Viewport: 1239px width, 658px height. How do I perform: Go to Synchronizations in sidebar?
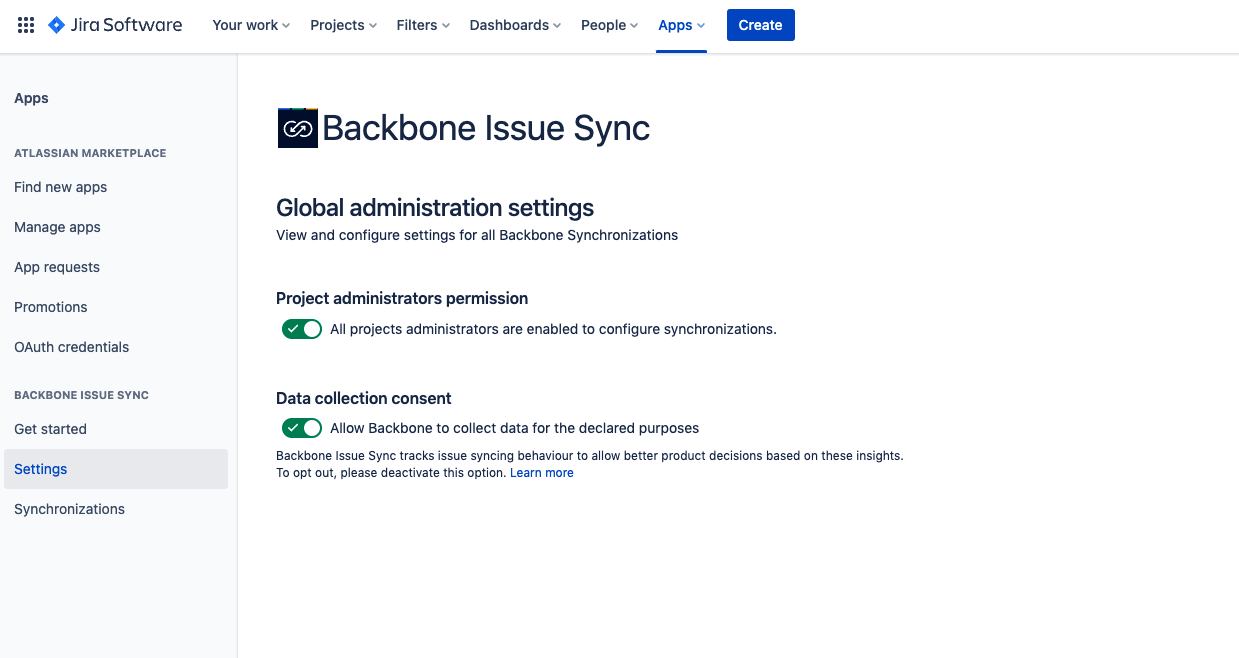[x=69, y=509]
